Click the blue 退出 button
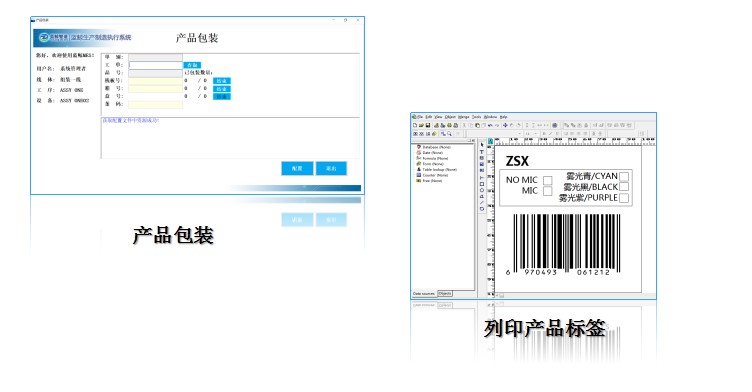Image resolution: width=752 pixels, height=392 pixels. click(x=331, y=168)
